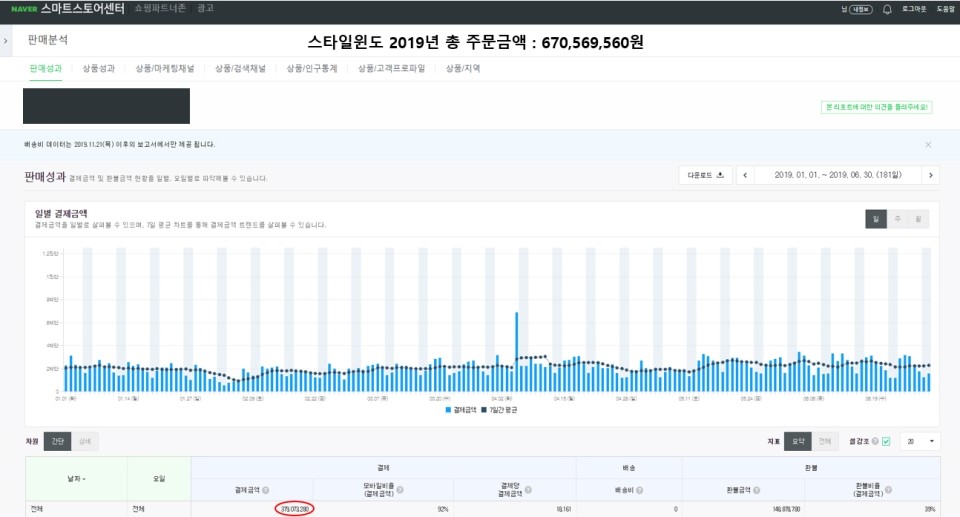
Task: Click the download icon in 다운로드 button
Action: point(720,175)
